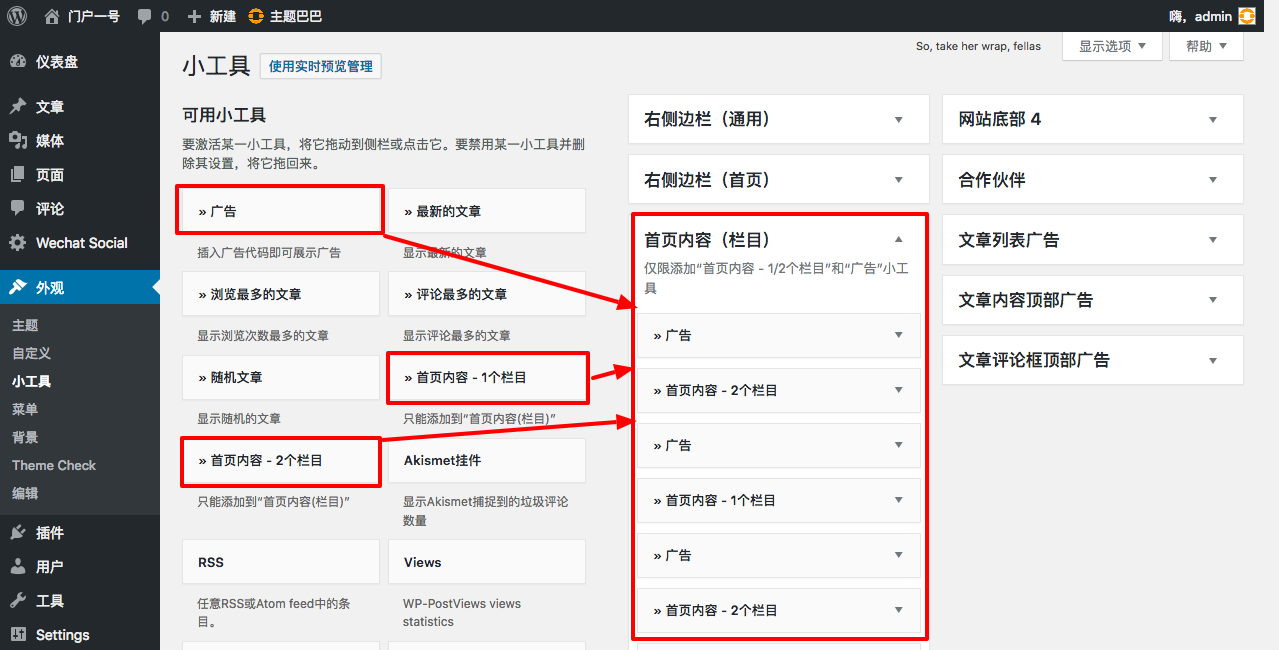The width and height of the screenshot is (1279, 650).
Task: Click the WordPress logo icon
Action: (17, 16)
